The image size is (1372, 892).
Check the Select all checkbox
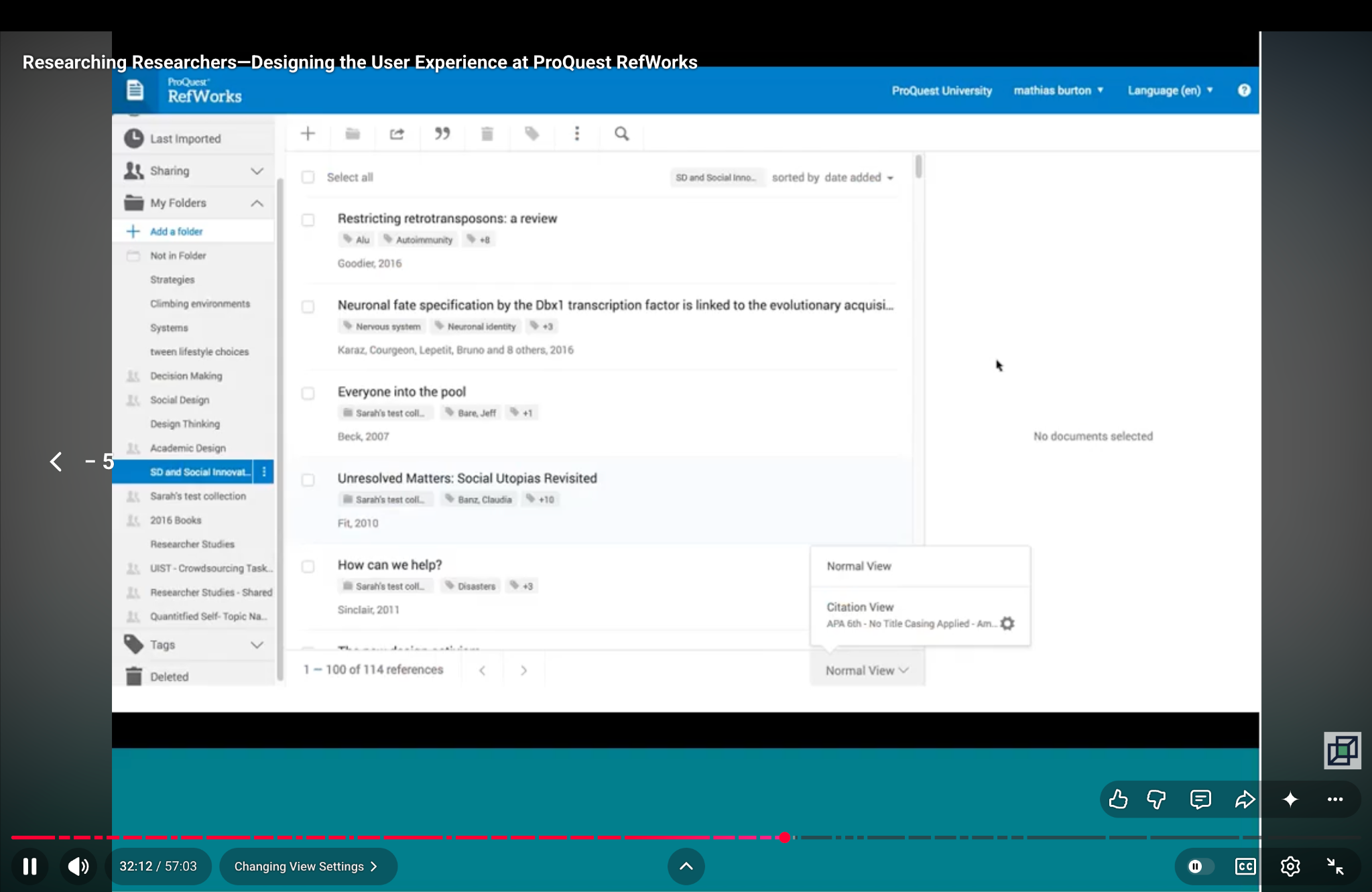point(308,177)
